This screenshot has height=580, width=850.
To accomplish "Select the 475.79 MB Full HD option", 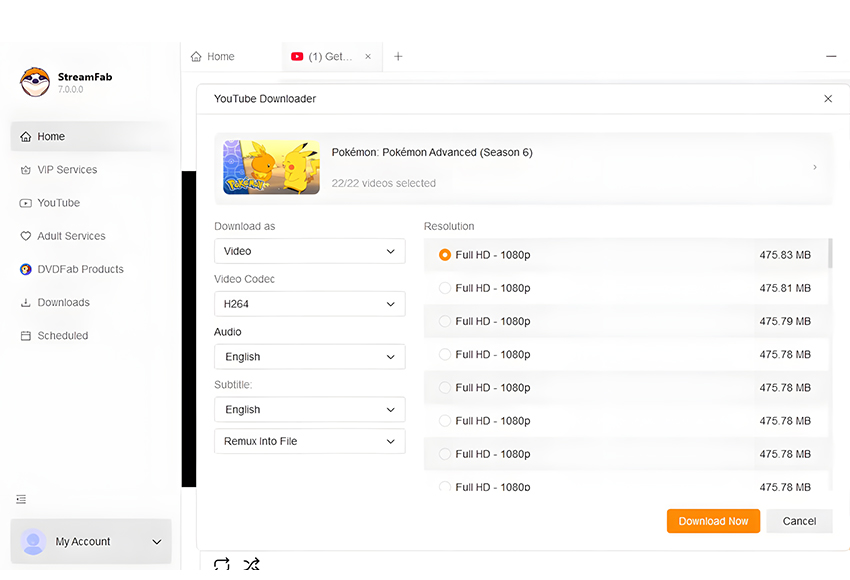I will [x=445, y=321].
